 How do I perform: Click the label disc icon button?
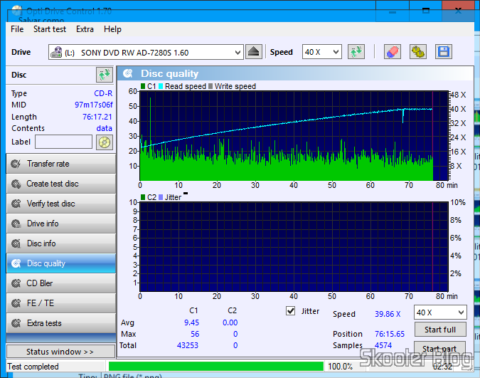[104, 142]
